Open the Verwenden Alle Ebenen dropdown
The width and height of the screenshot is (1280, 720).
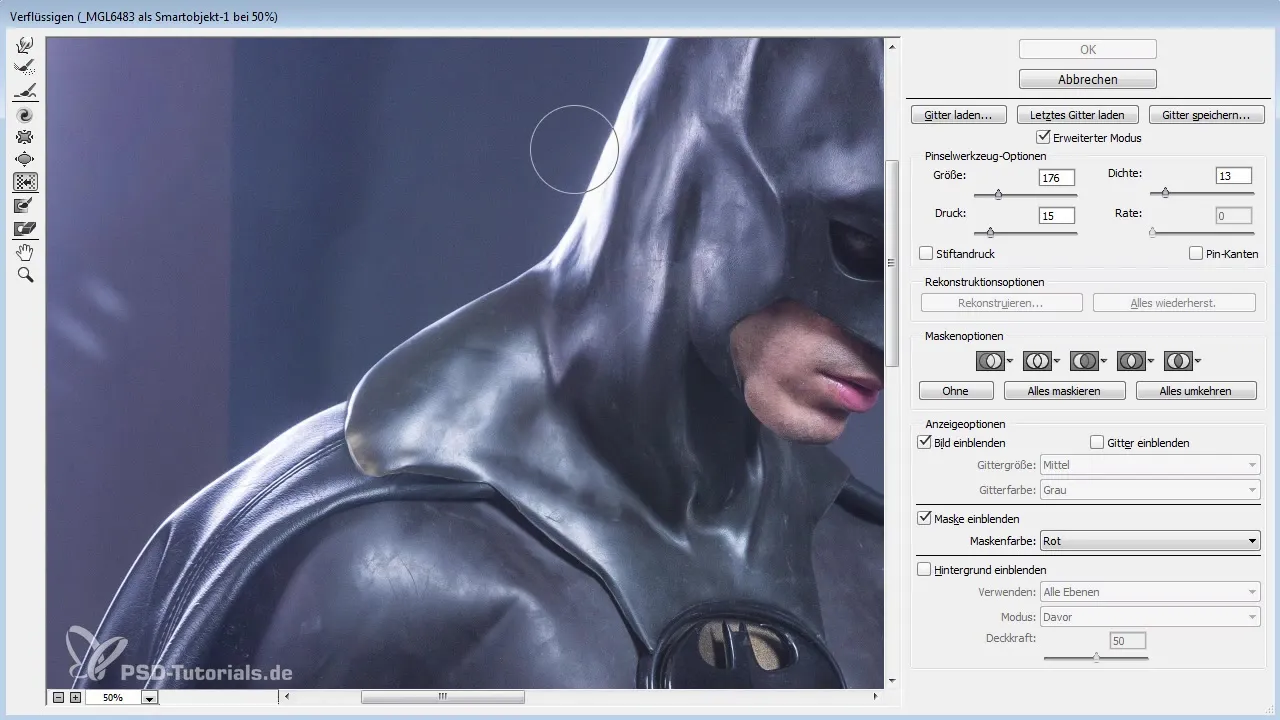pyautogui.click(x=1150, y=592)
